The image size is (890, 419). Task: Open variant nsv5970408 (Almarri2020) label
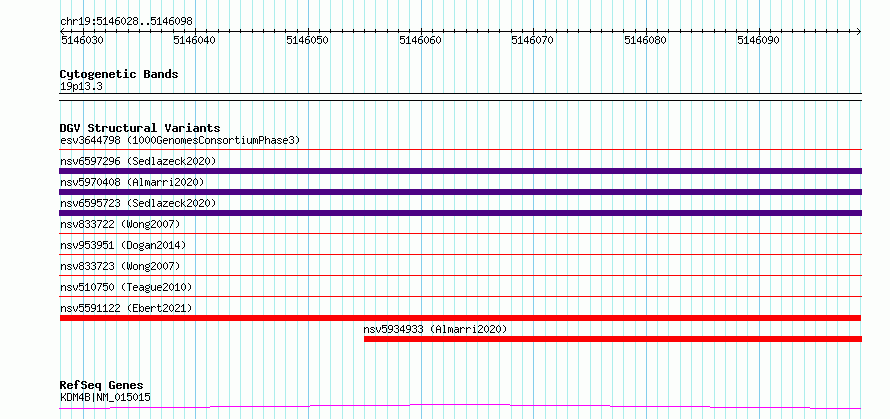coord(132,182)
